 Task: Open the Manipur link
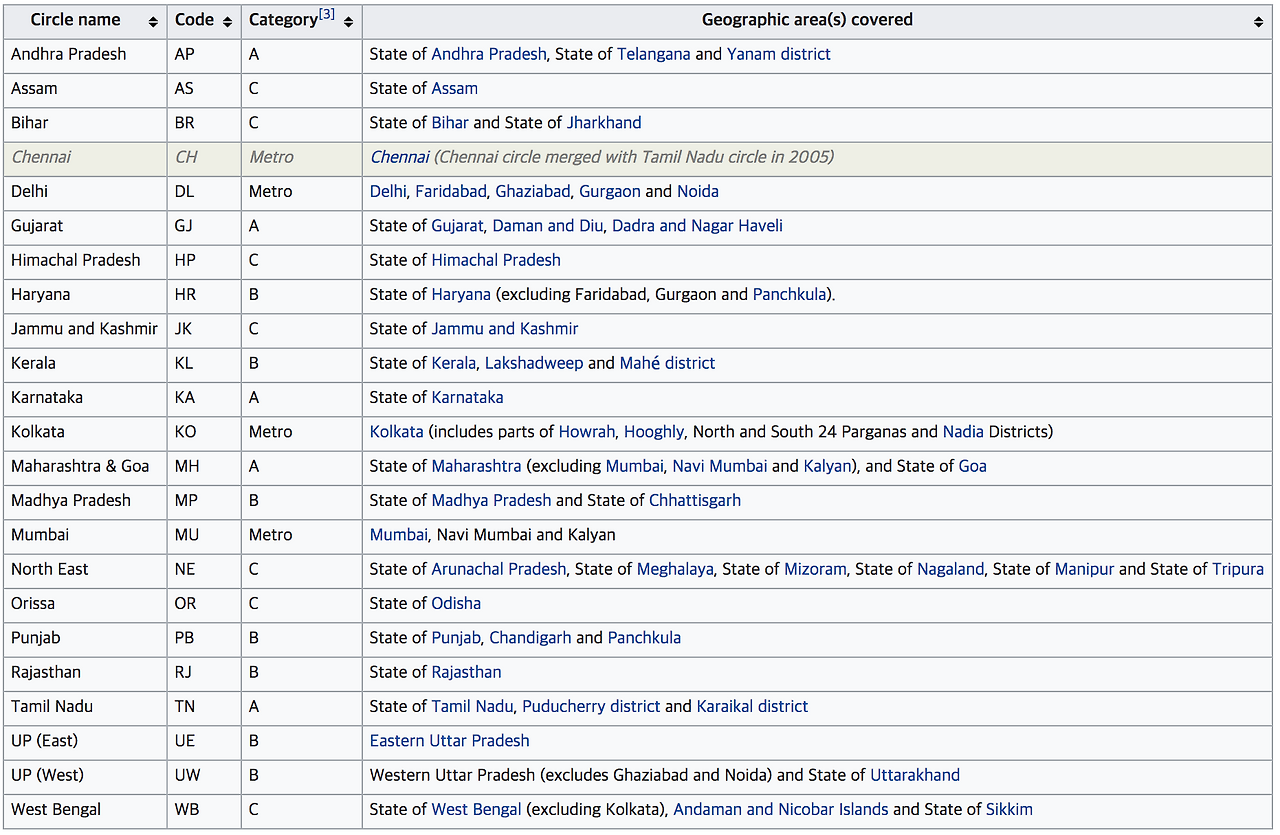(1084, 569)
